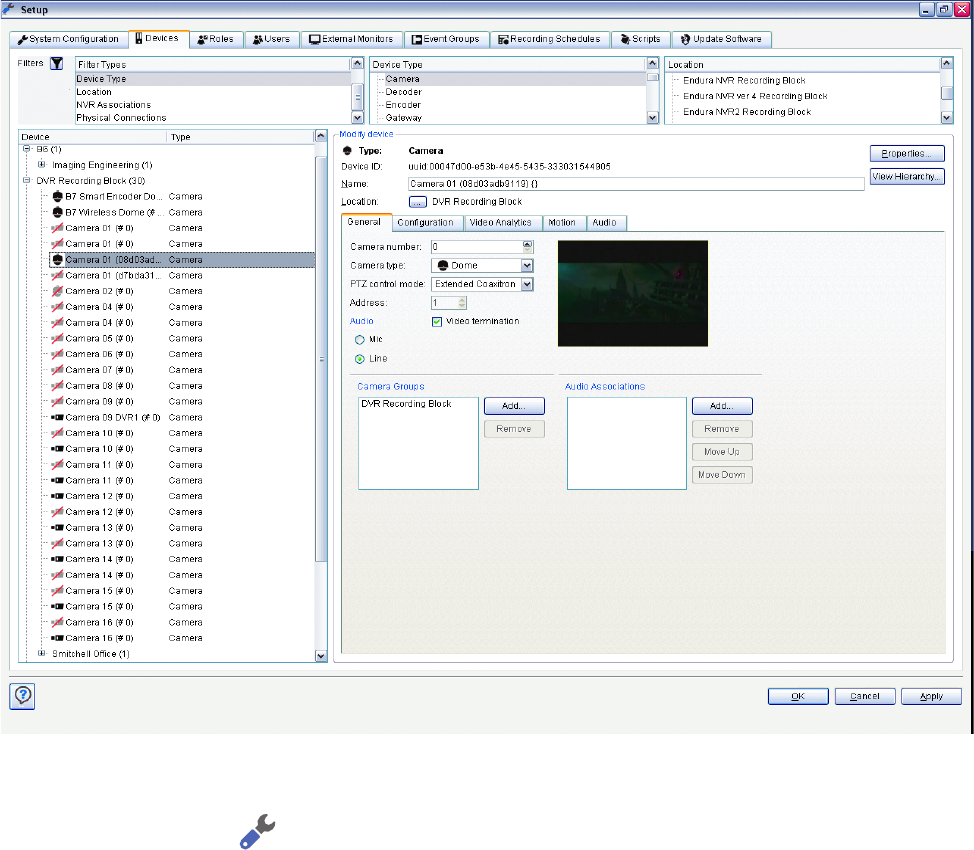Image resolution: width=974 pixels, height=850 pixels.
Task: Click the location browse ellipsis button
Action: point(417,202)
